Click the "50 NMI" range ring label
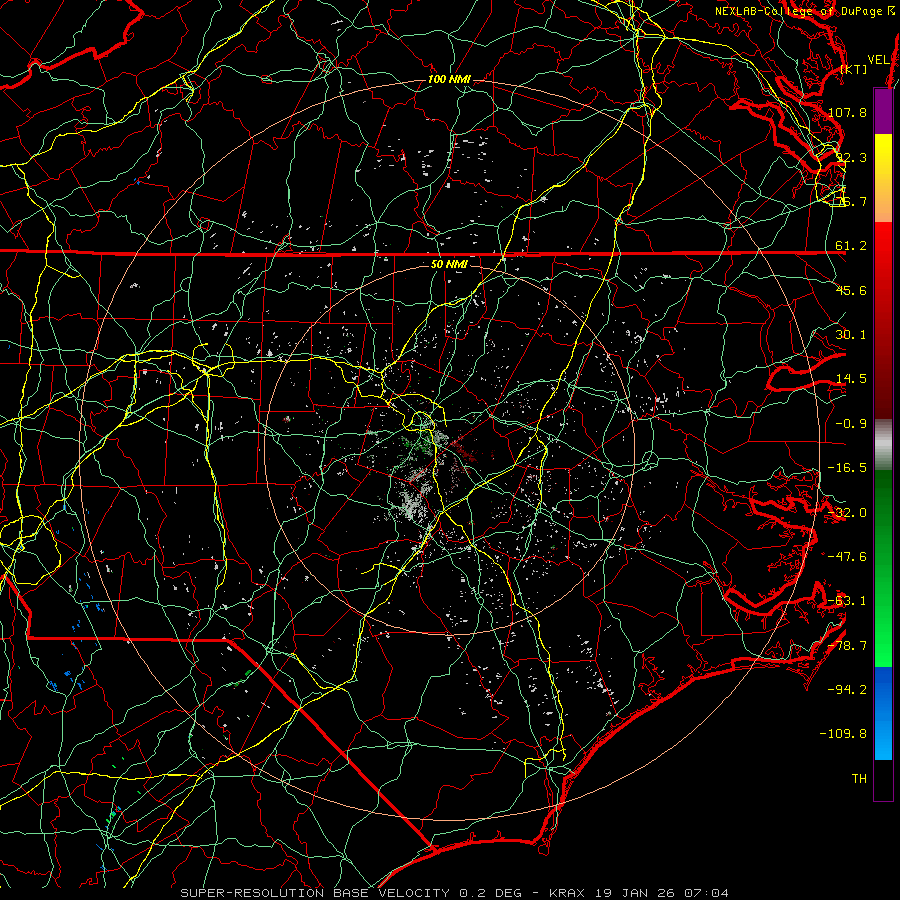 tap(449, 265)
